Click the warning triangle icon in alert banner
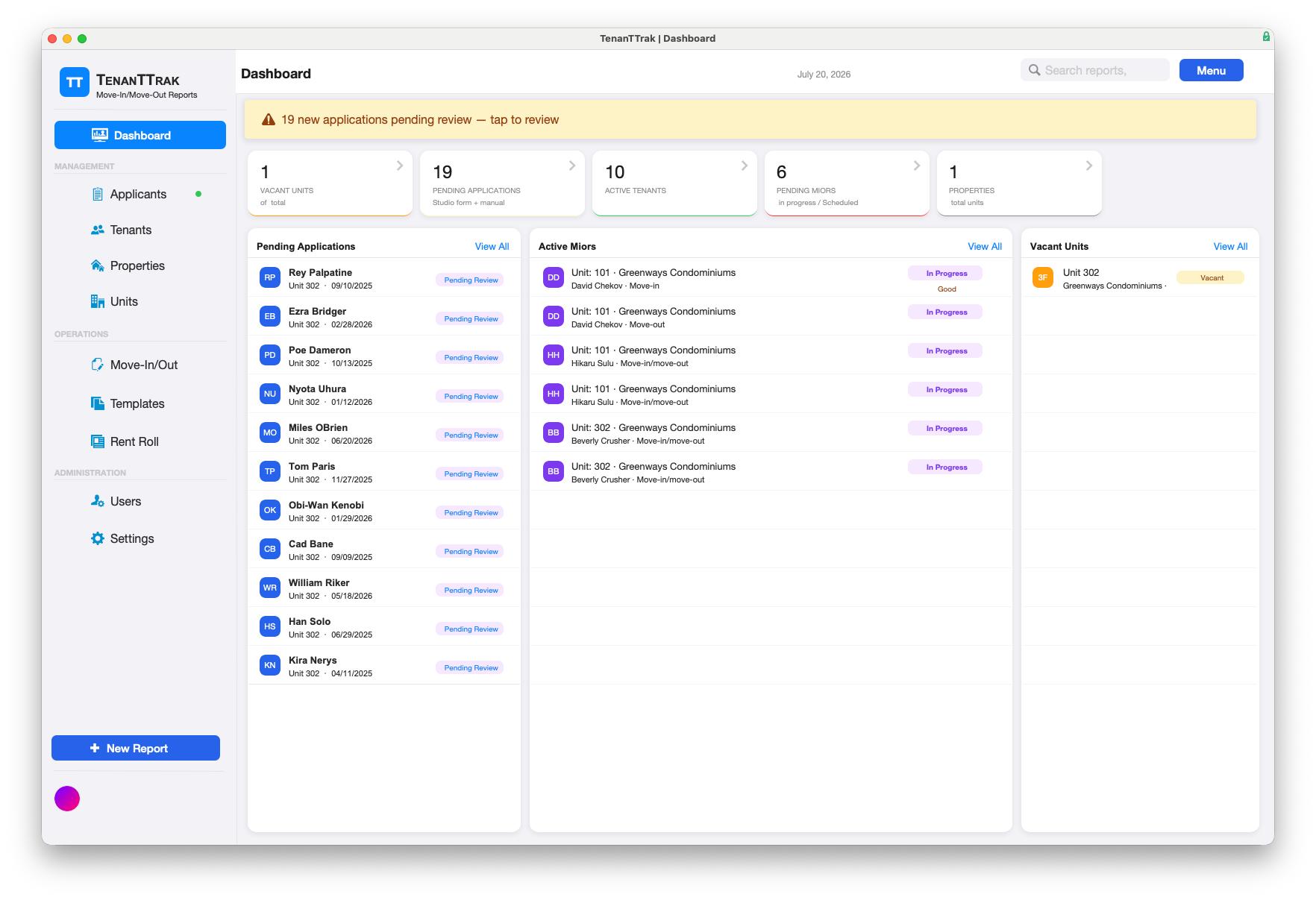 [x=269, y=119]
